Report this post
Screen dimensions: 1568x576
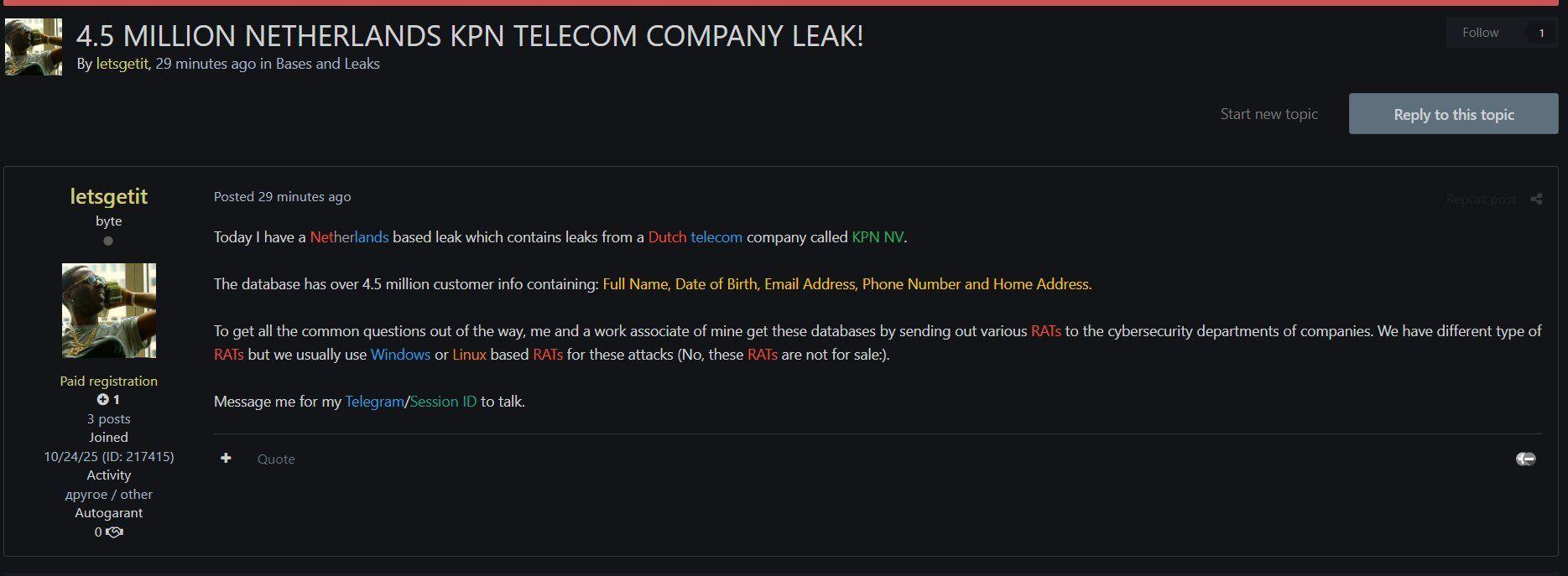pos(1481,200)
